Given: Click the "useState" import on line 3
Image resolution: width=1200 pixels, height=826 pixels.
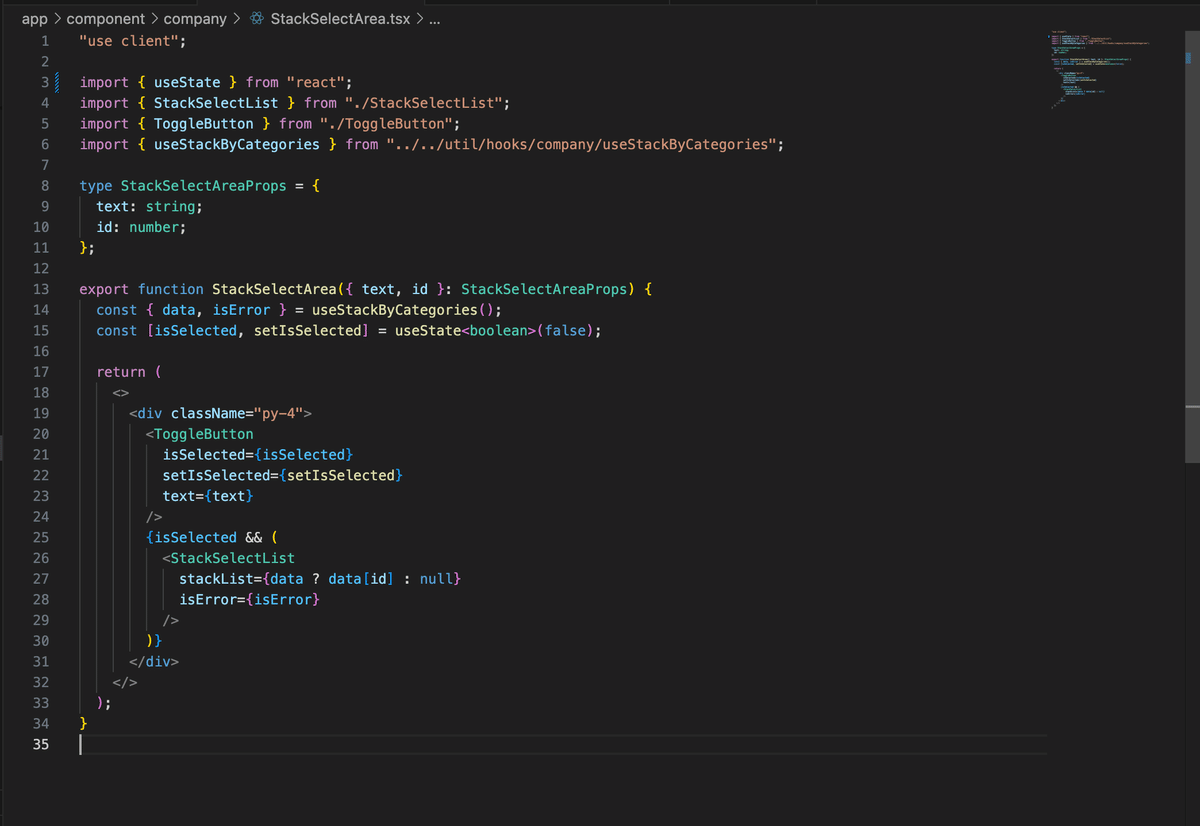Looking at the screenshot, I should [x=187, y=82].
